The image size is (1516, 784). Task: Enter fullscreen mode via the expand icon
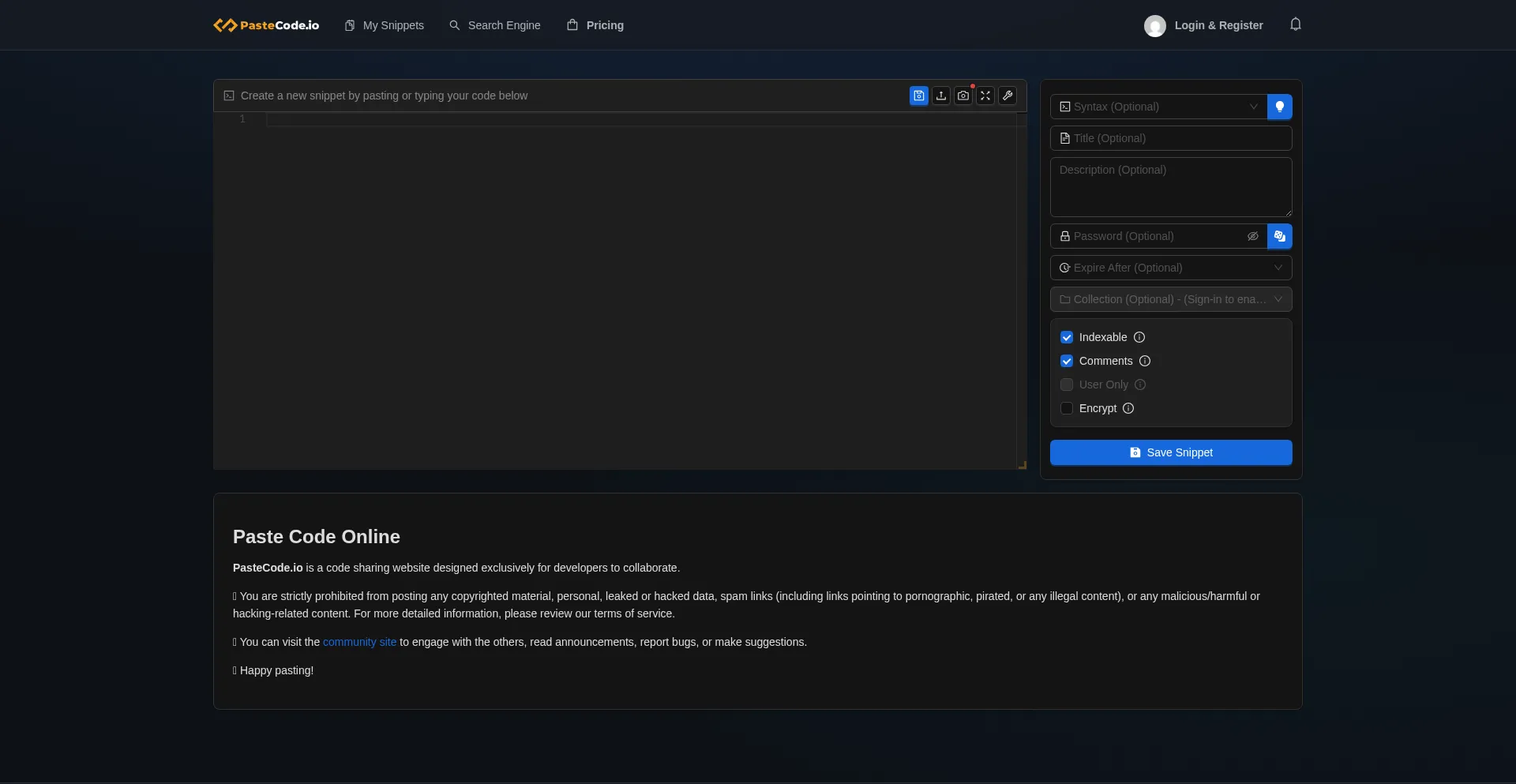[x=985, y=96]
